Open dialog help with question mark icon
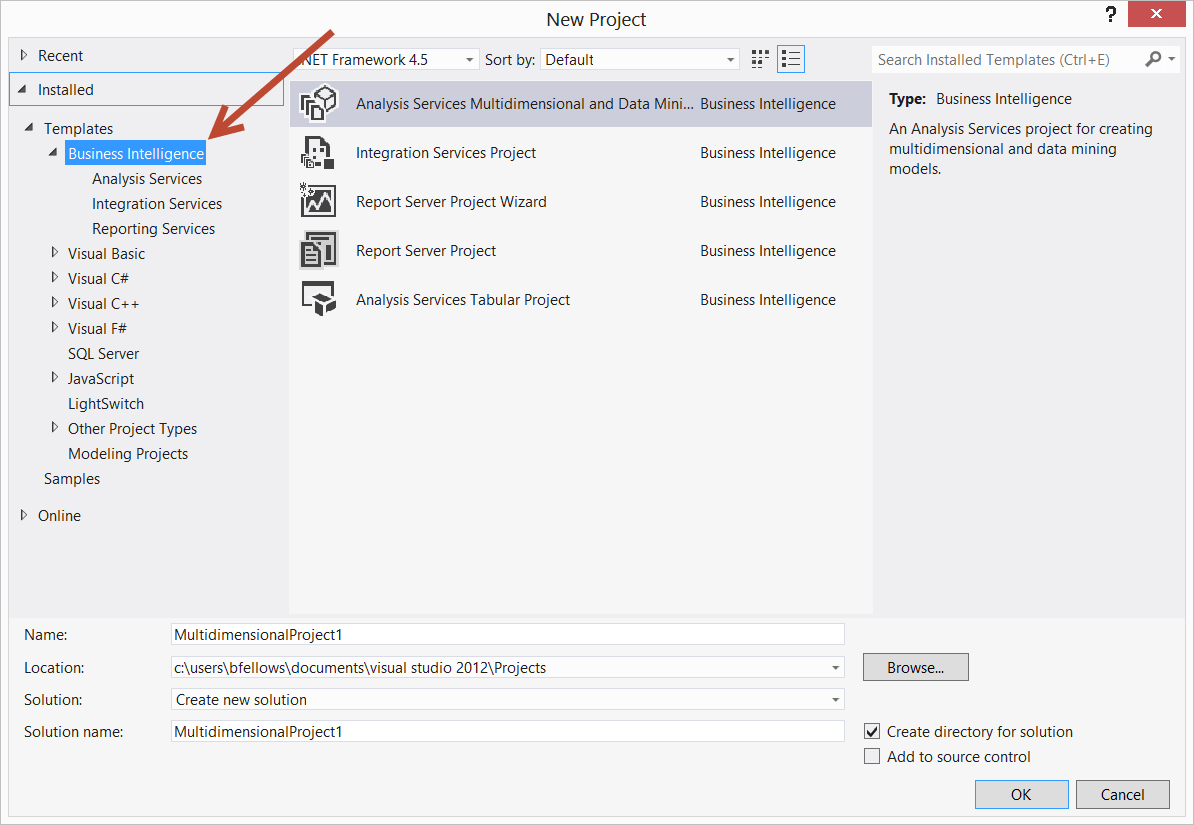The image size is (1194, 825). [1111, 15]
